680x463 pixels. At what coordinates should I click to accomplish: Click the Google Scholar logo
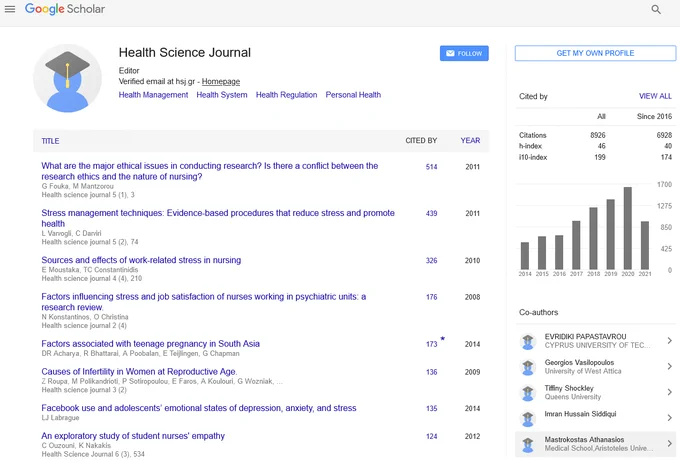click(x=65, y=9)
